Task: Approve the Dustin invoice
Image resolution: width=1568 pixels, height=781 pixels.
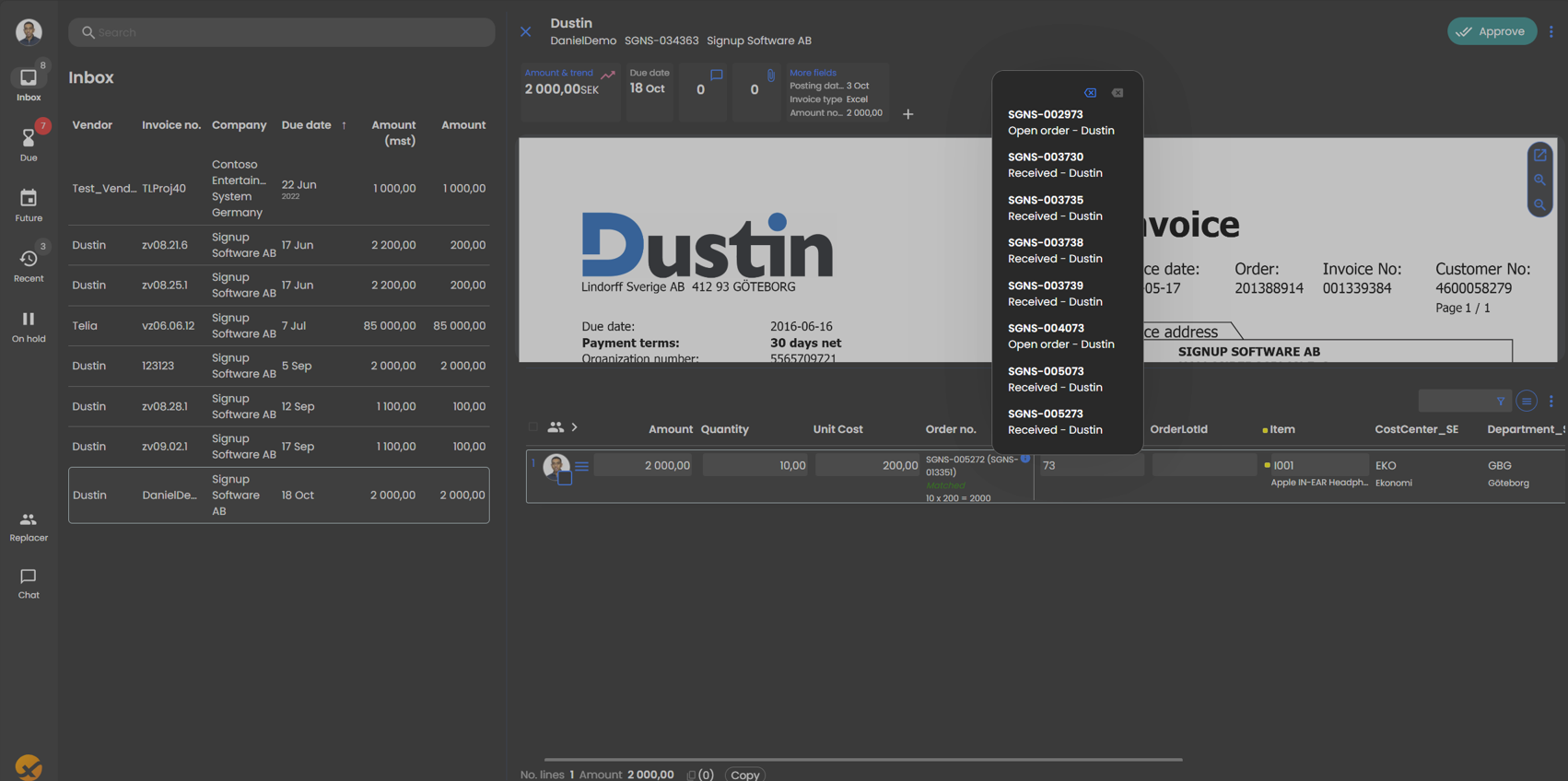Action: (1491, 31)
